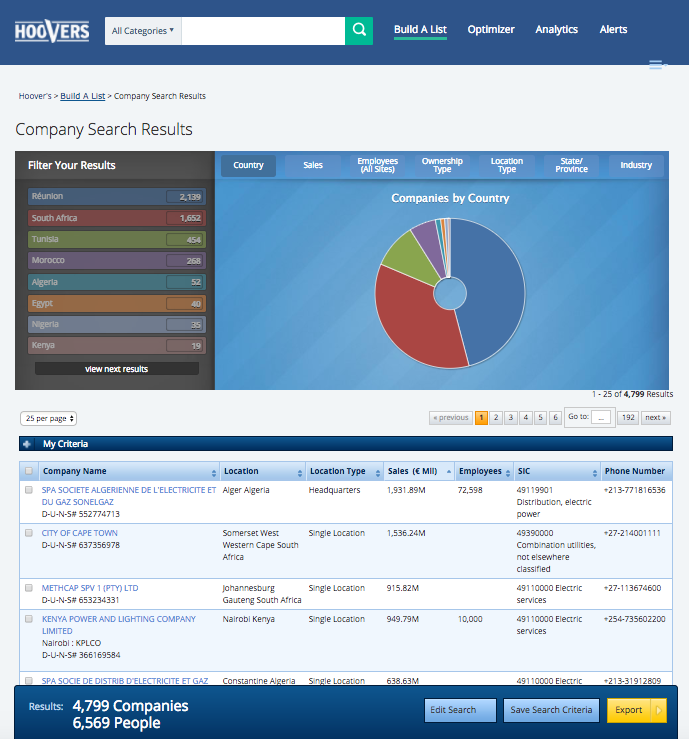Open the 25 per page dropdown
This screenshot has height=739, width=689.
coord(49,418)
